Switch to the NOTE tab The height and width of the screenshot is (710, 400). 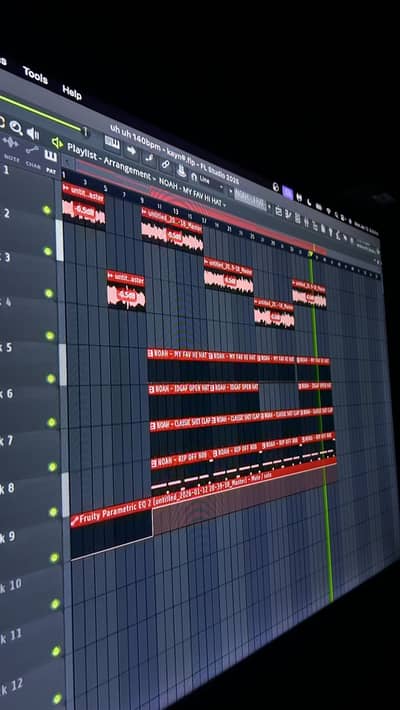(x=11, y=157)
